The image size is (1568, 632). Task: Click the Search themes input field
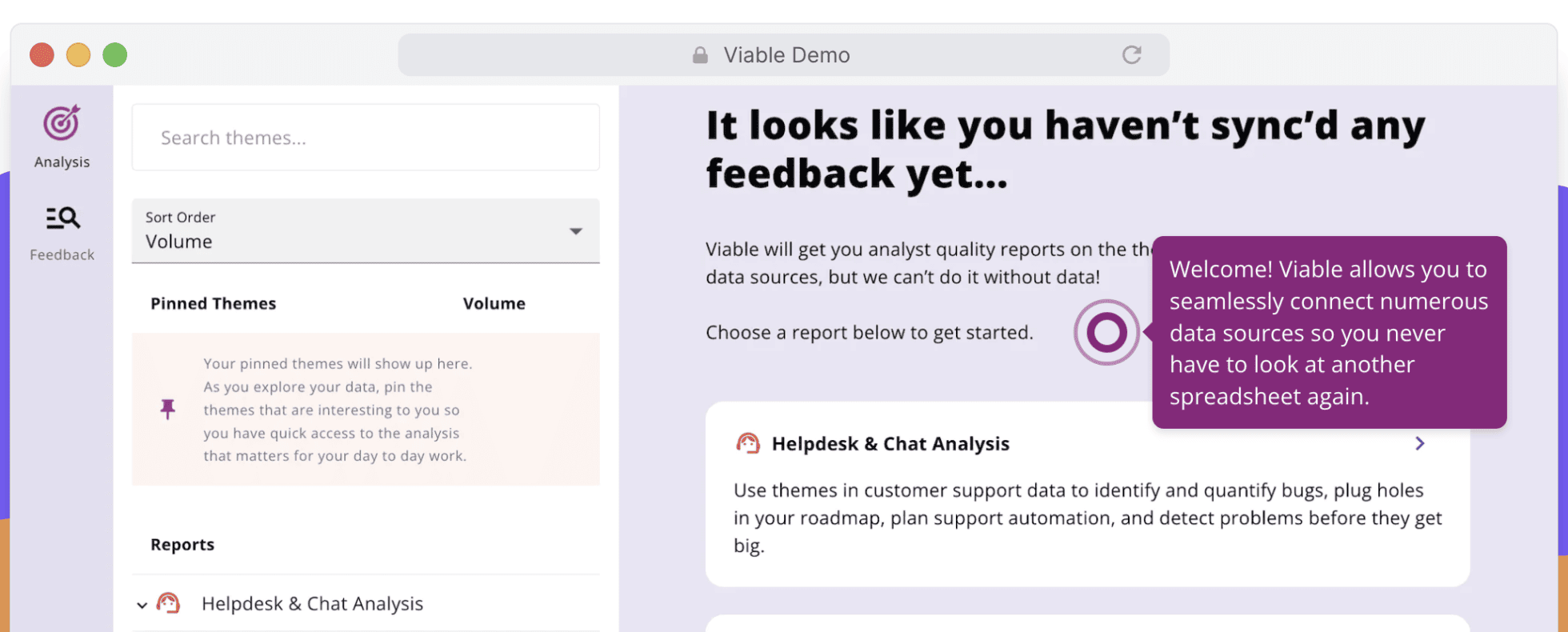point(366,137)
